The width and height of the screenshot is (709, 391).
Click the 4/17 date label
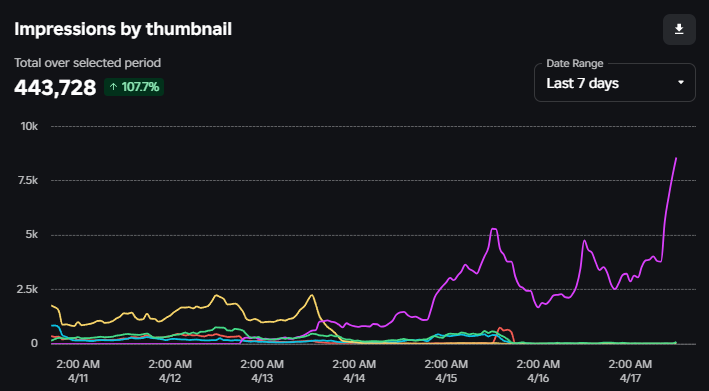click(630, 377)
